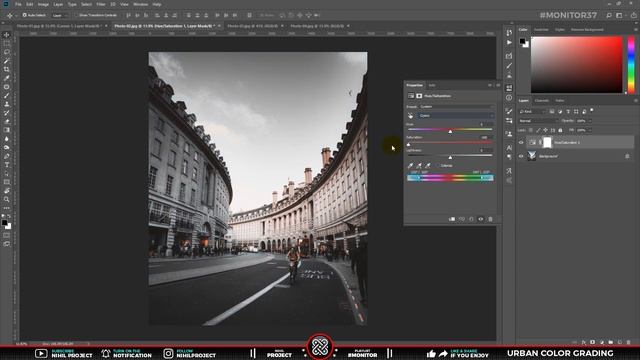Select the Clone Stamp tool
The height and width of the screenshot is (360, 640).
[x=7, y=104]
